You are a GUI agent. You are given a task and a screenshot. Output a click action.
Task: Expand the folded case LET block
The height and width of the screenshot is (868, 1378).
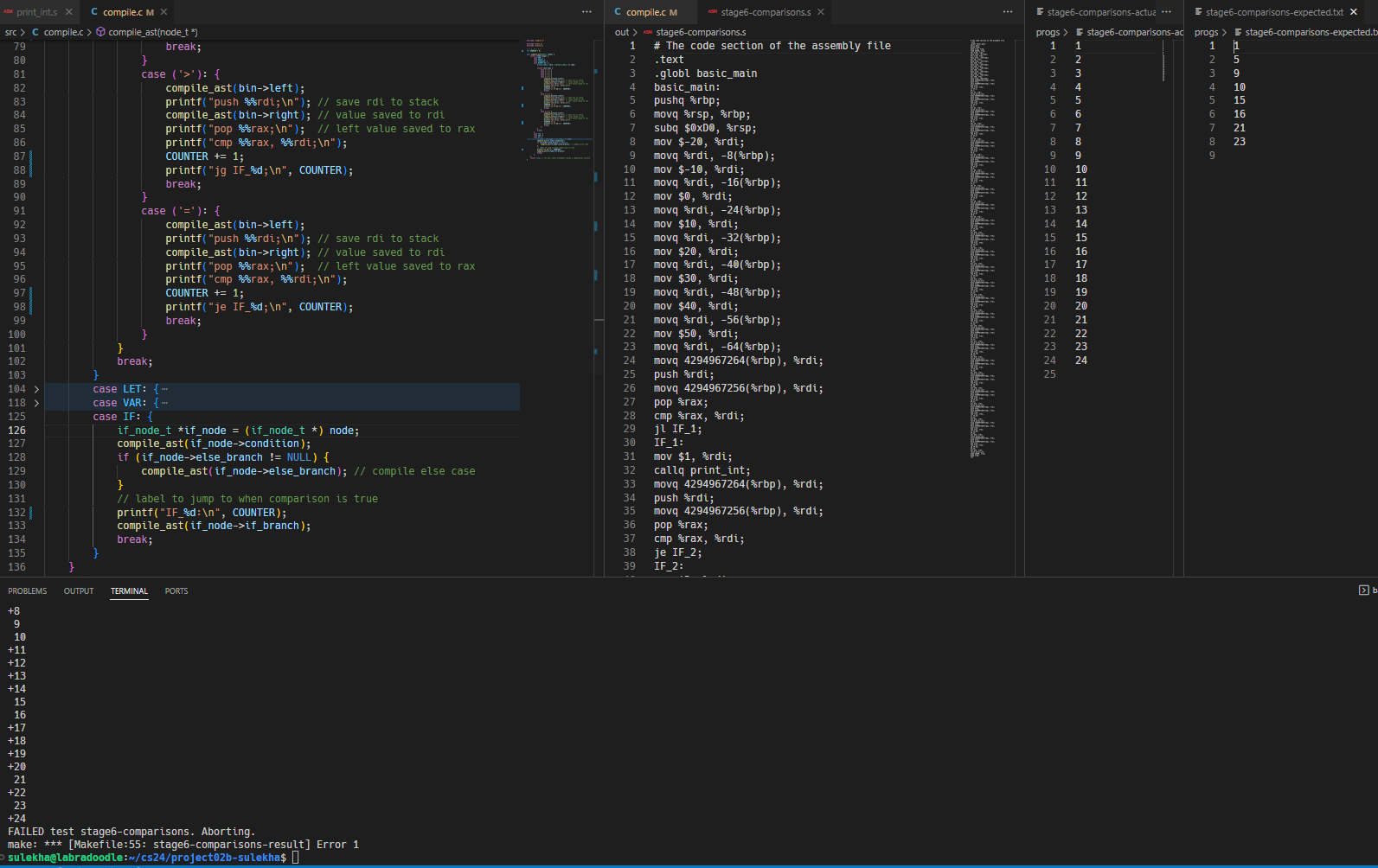(36, 389)
